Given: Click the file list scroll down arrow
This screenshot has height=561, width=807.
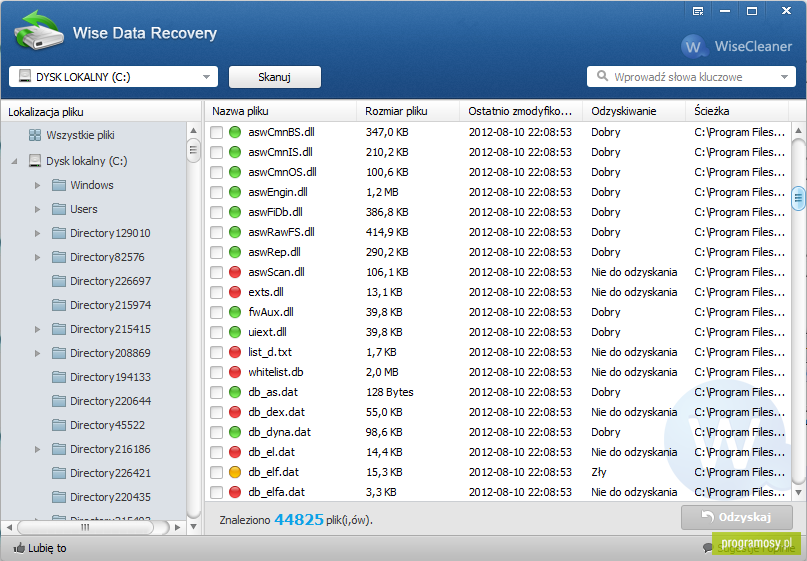Looking at the screenshot, I should (x=798, y=493).
